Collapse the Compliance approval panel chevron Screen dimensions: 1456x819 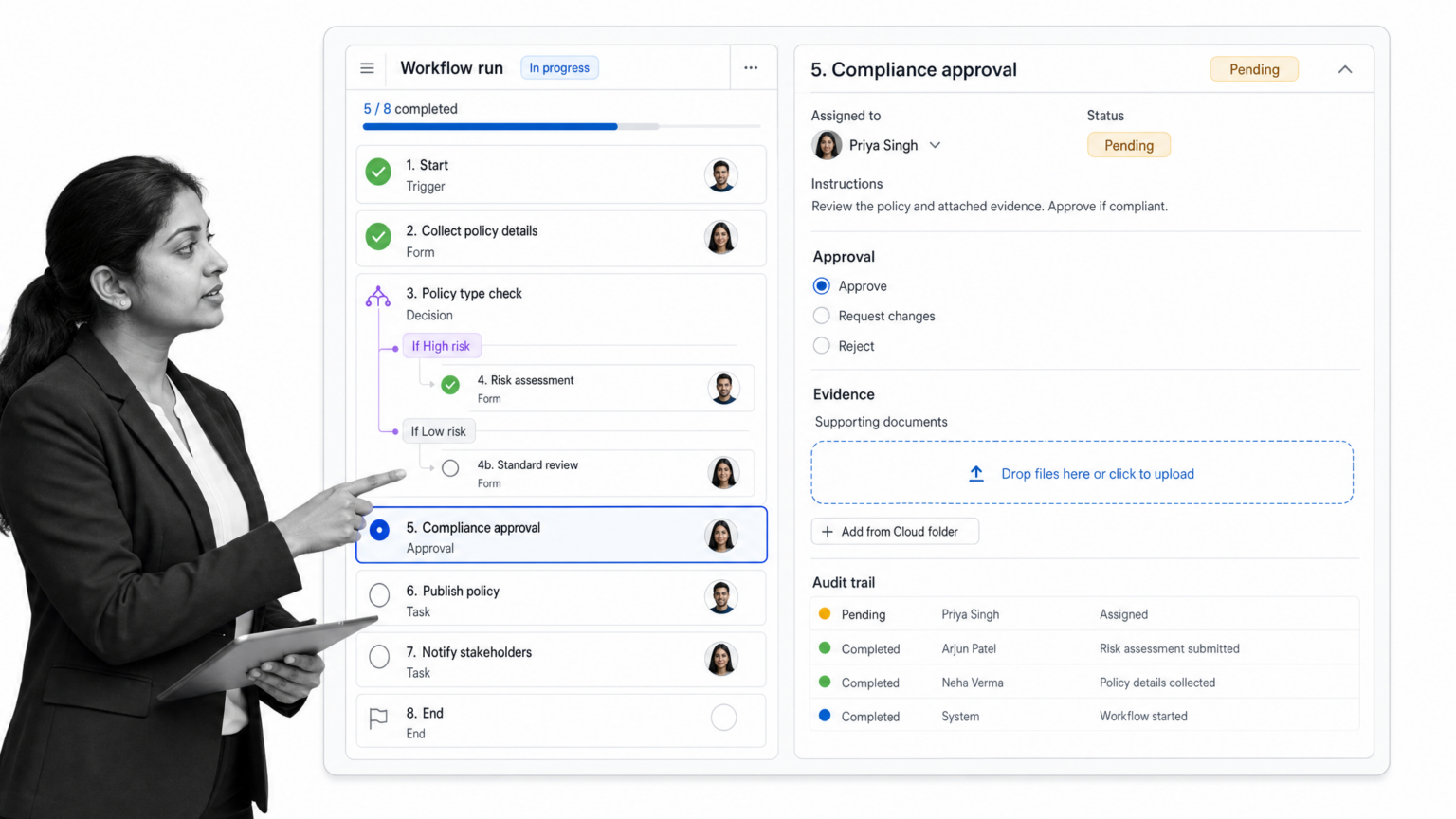click(x=1345, y=69)
